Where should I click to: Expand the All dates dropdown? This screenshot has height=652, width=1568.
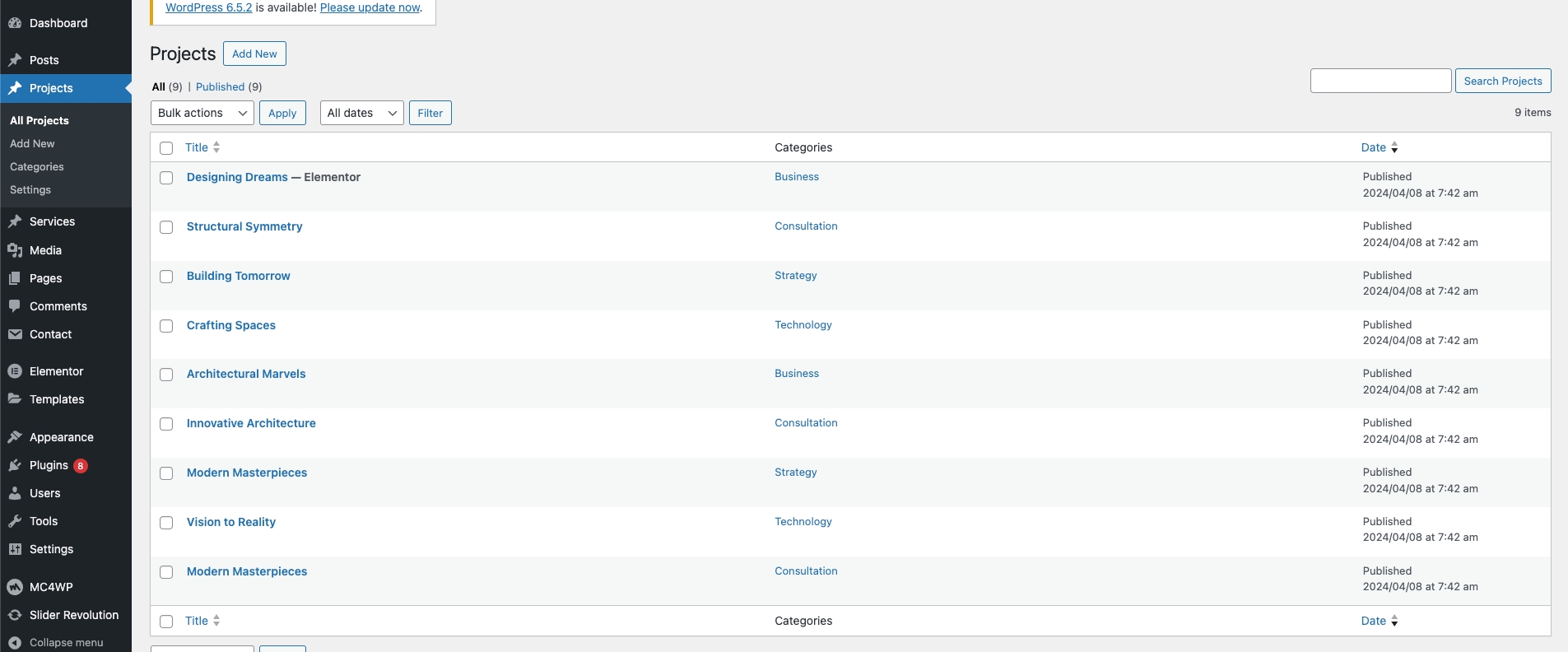point(361,113)
